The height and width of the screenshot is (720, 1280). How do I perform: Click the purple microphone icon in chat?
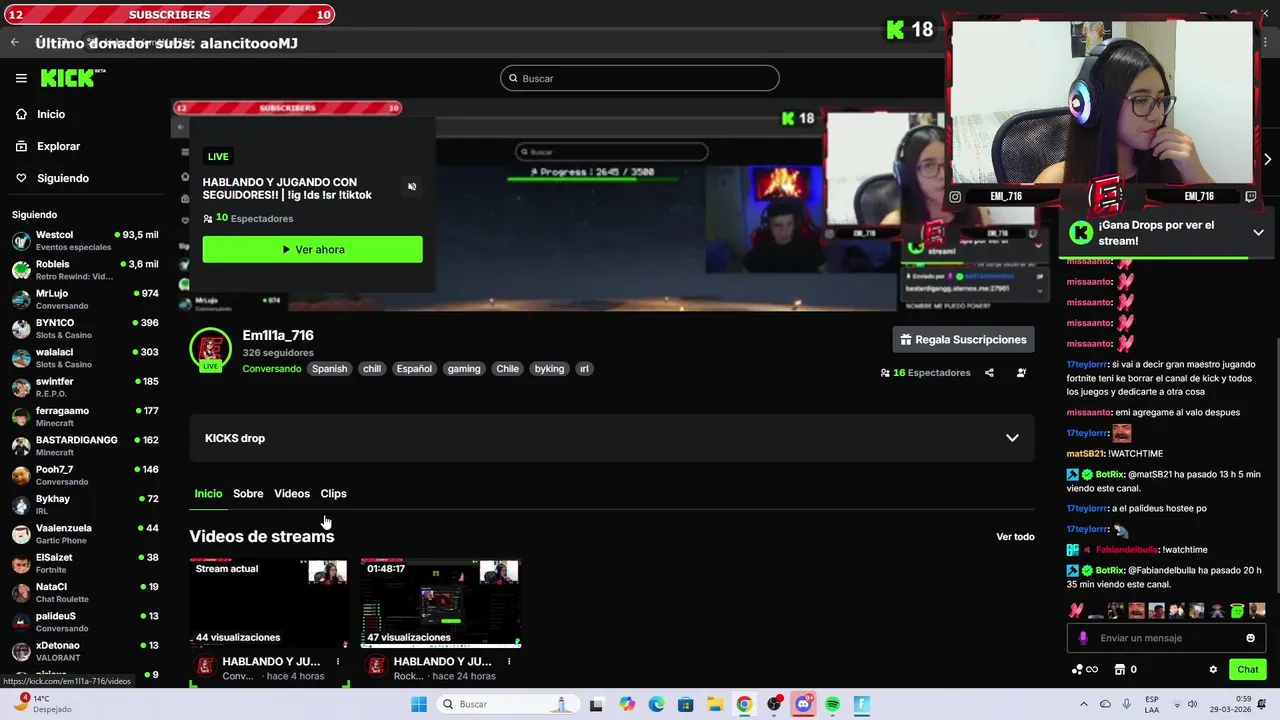1083,638
